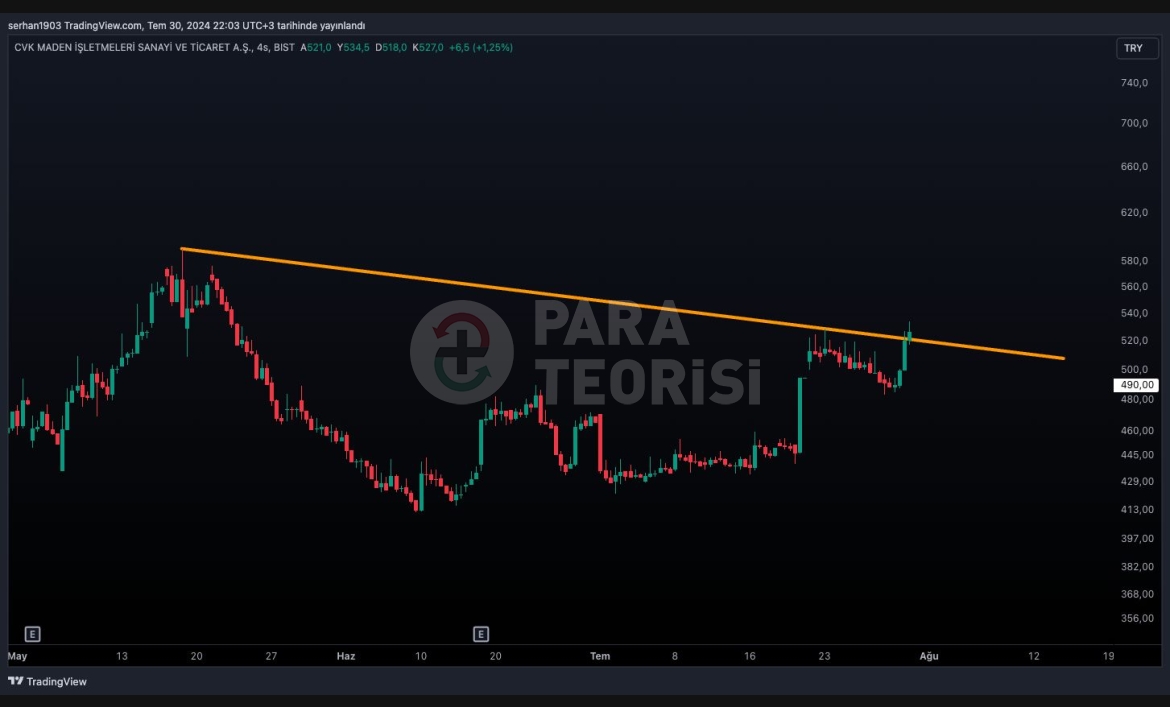The height and width of the screenshot is (707, 1170).
Task: Click the highlighted 490,00 price label
Action: pos(1136,385)
